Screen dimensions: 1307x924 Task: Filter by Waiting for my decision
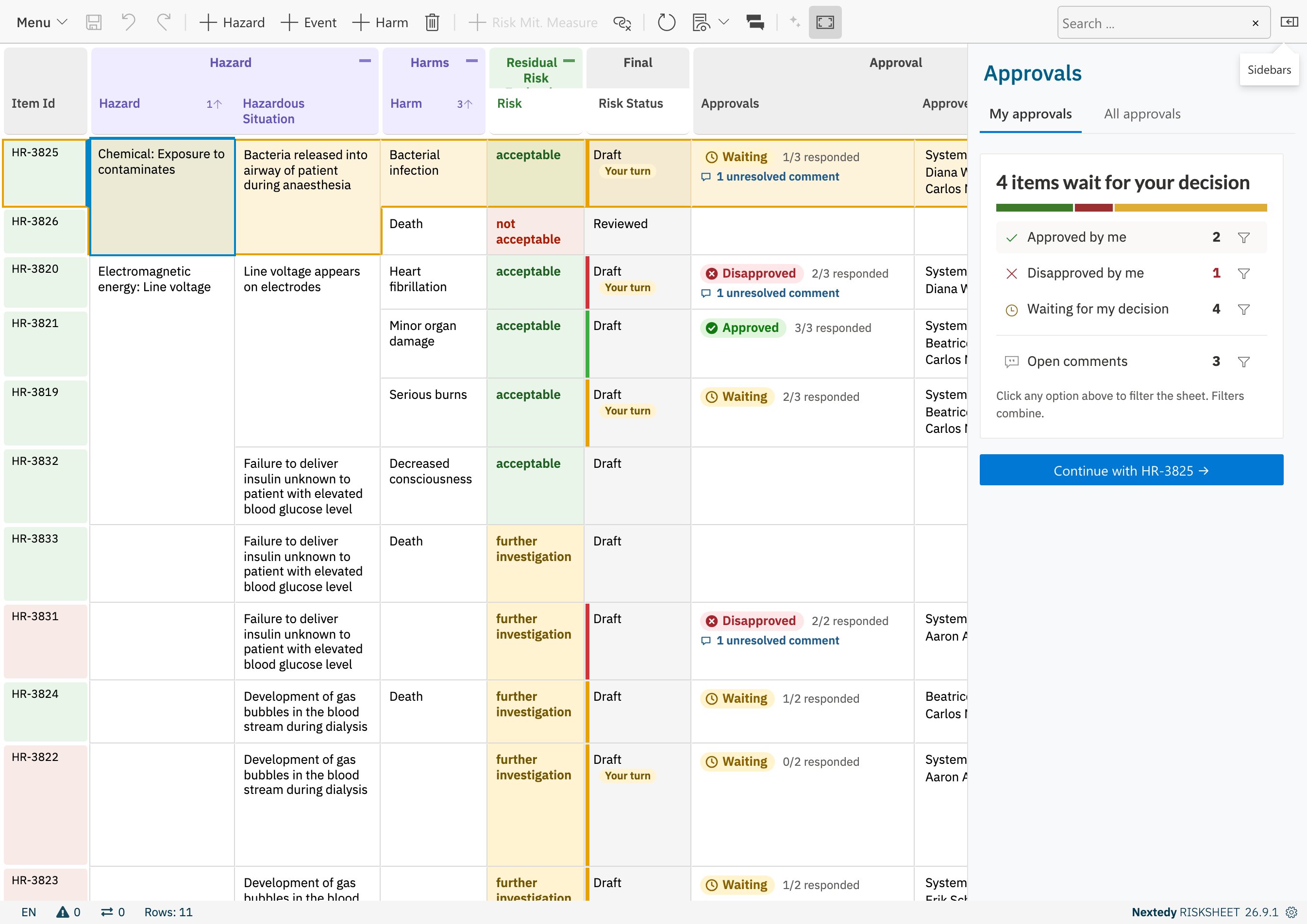[x=1131, y=309]
